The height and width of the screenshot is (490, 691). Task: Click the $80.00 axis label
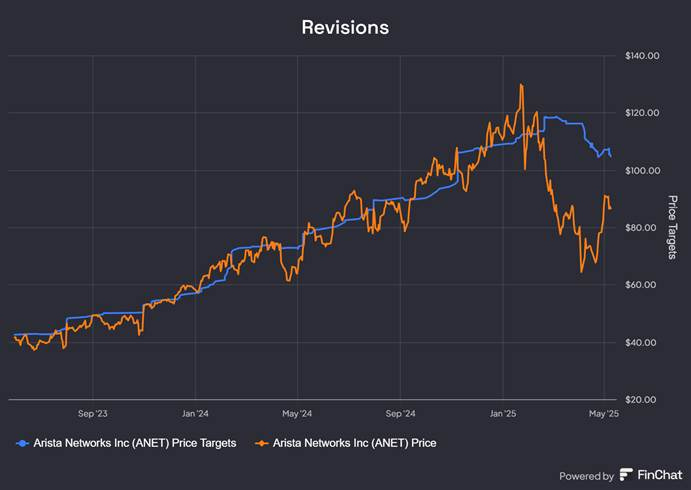tap(640, 228)
